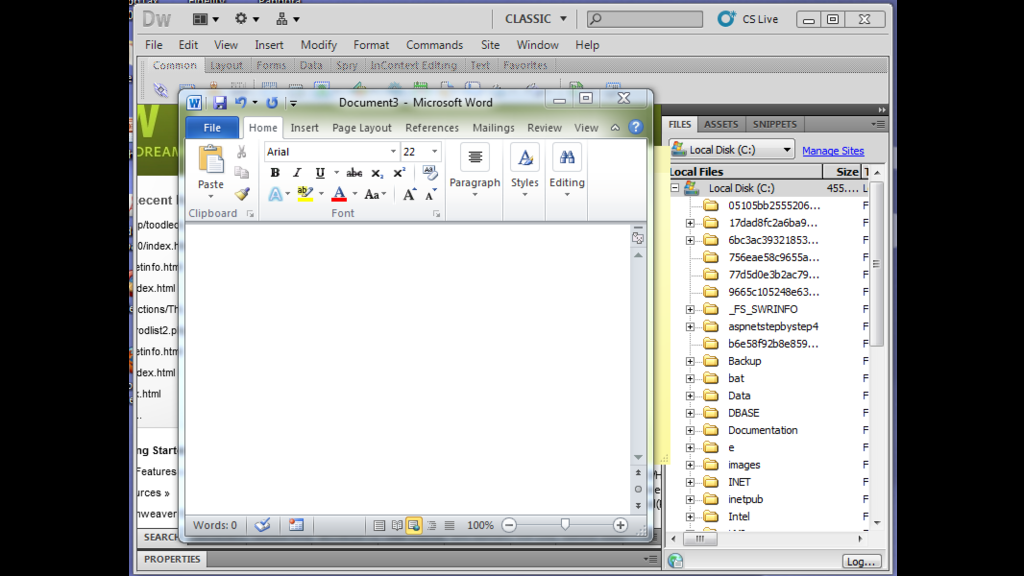Click the Cut scissors icon
The image size is (1024, 576).
(241, 152)
